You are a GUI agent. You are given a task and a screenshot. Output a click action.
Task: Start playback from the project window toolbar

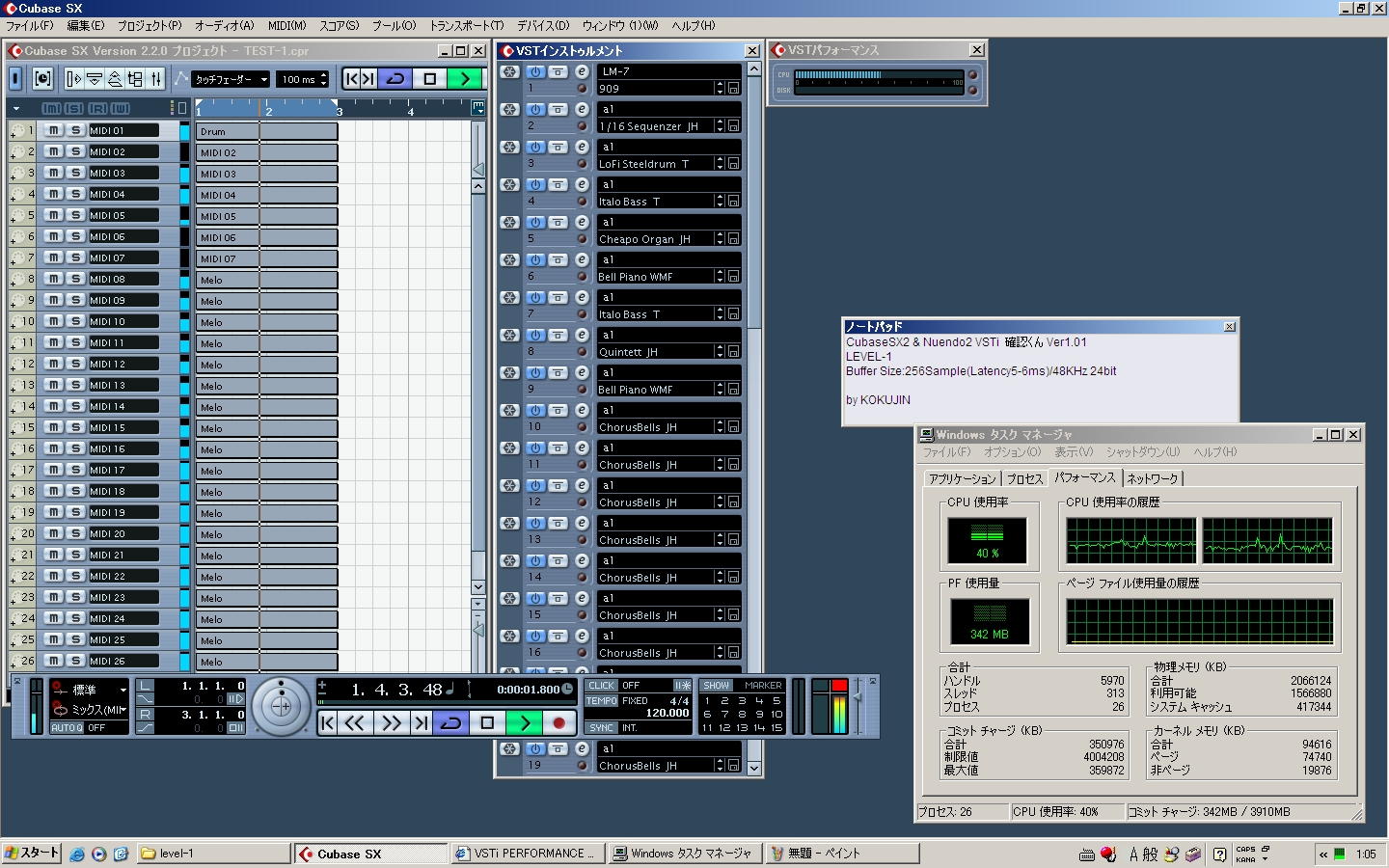coord(465,79)
